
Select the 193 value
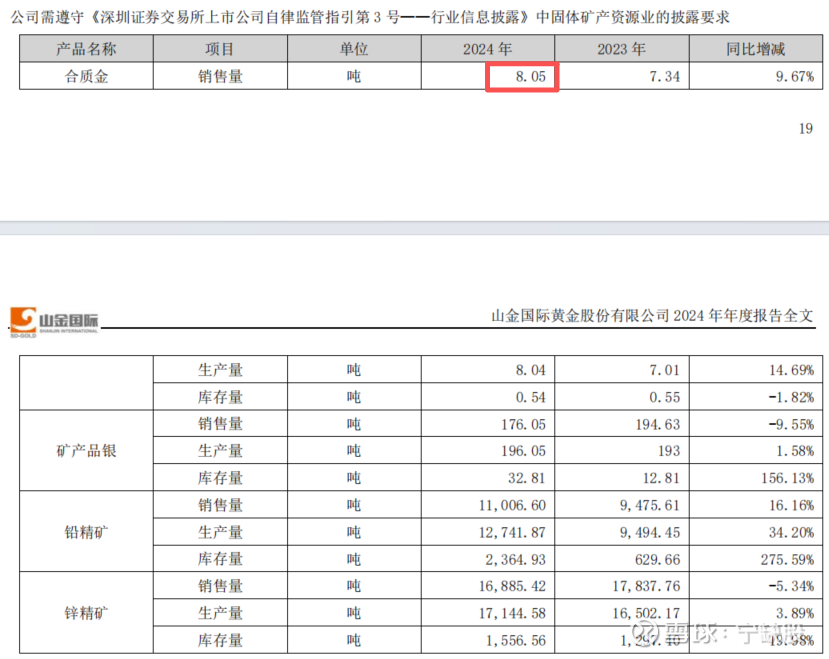click(x=669, y=451)
